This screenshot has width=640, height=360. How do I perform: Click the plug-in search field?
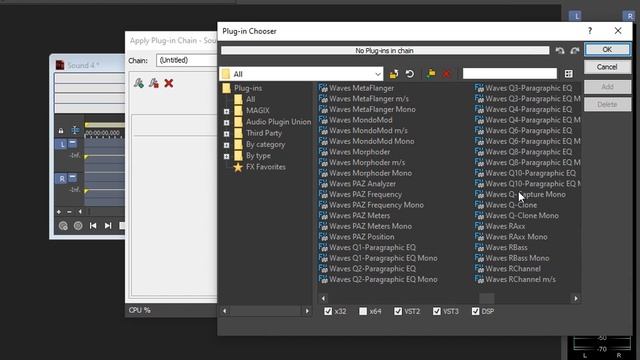pos(509,73)
